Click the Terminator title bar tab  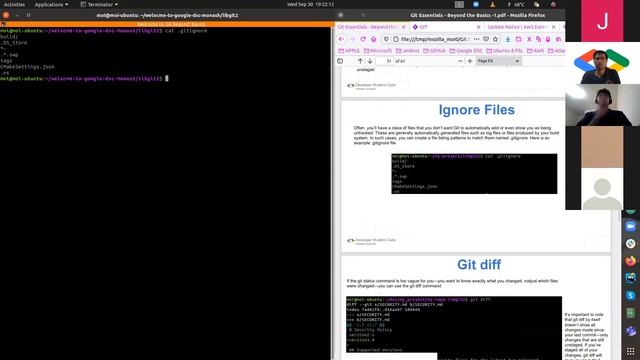point(167,24)
